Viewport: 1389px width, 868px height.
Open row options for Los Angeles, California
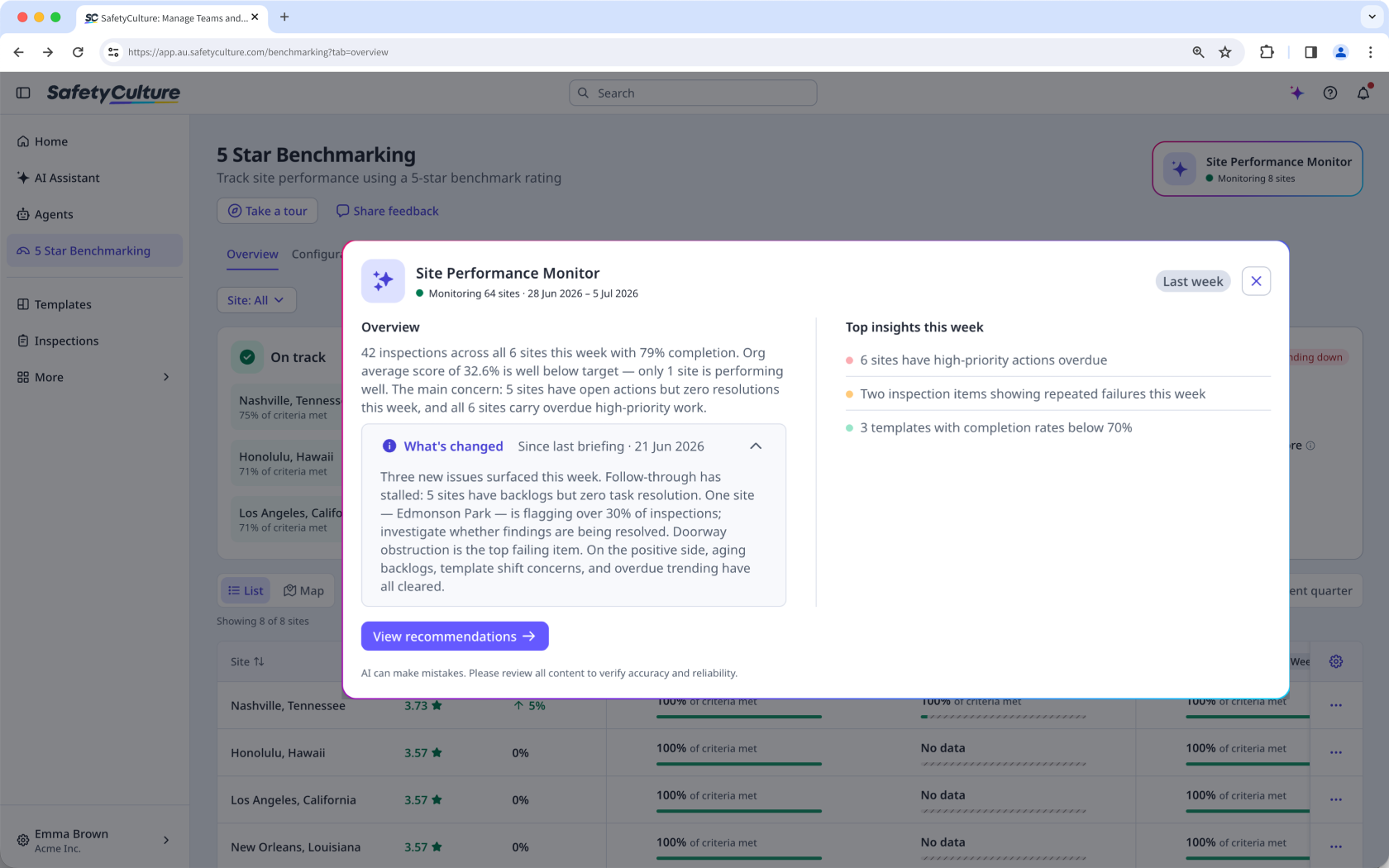1336,799
